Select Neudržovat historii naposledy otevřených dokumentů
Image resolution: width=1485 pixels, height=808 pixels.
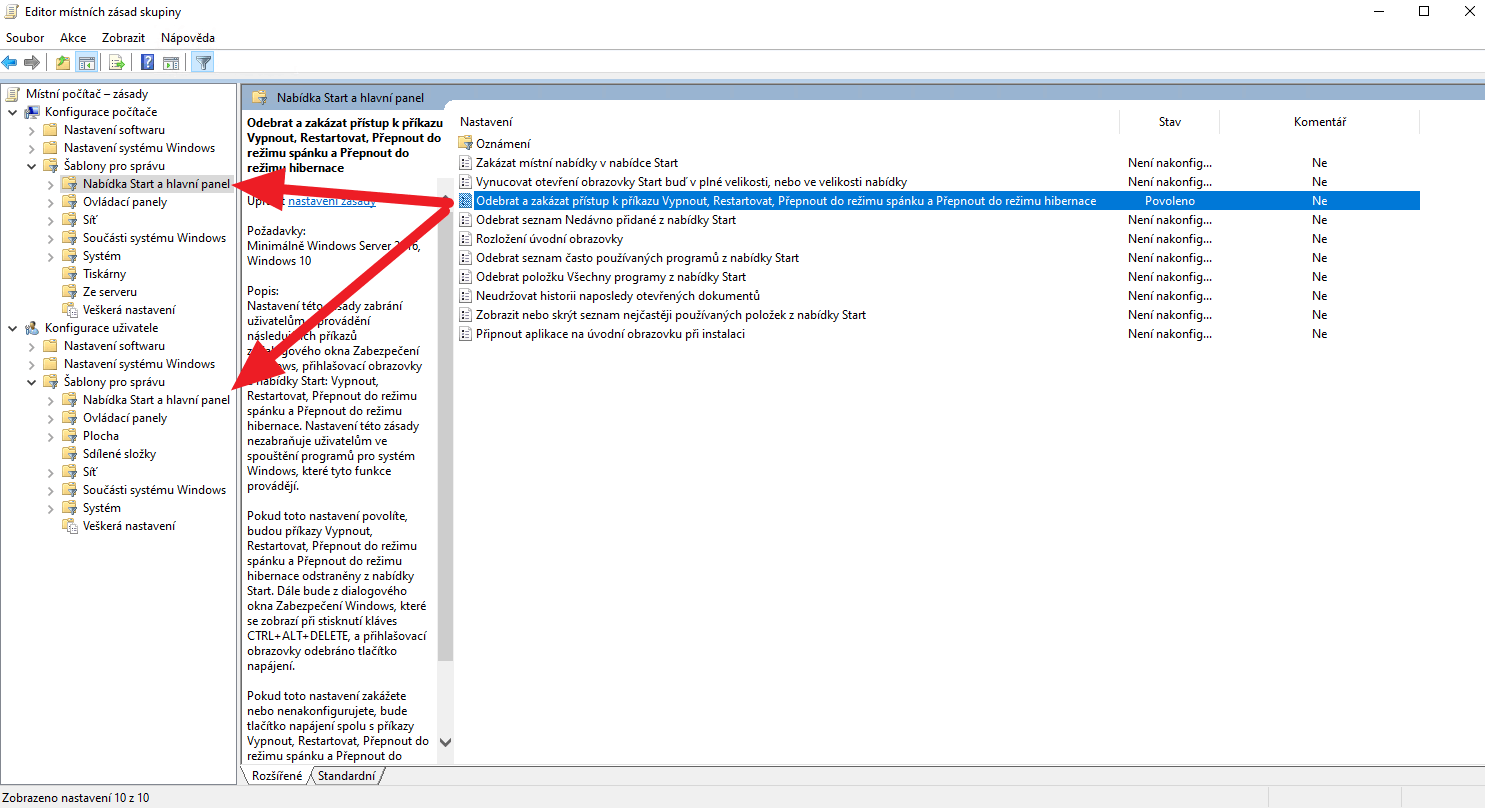tap(618, 296)
